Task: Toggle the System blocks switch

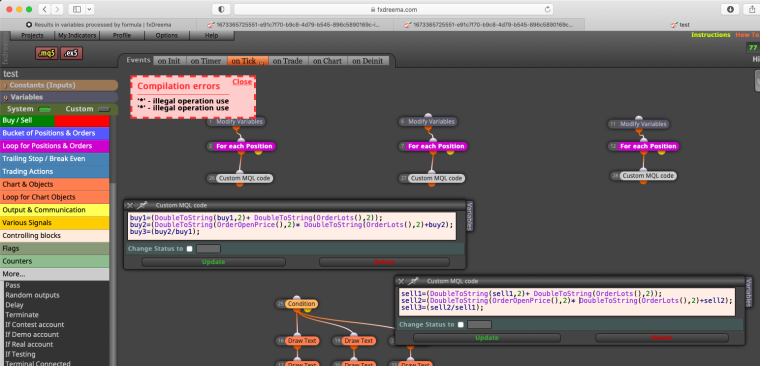Action: coord(45,110)
